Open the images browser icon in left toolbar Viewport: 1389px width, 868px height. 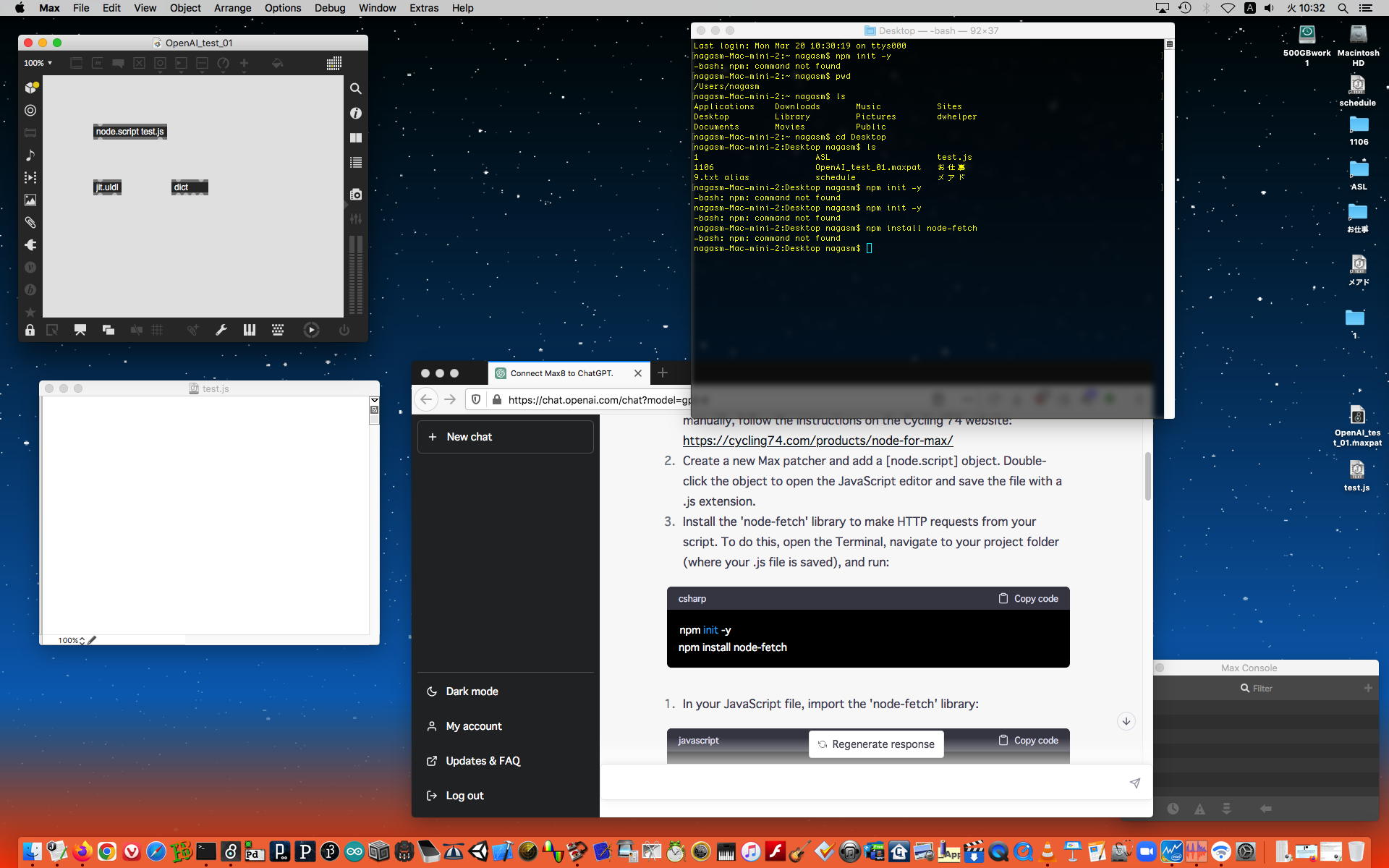click(30, 200)
